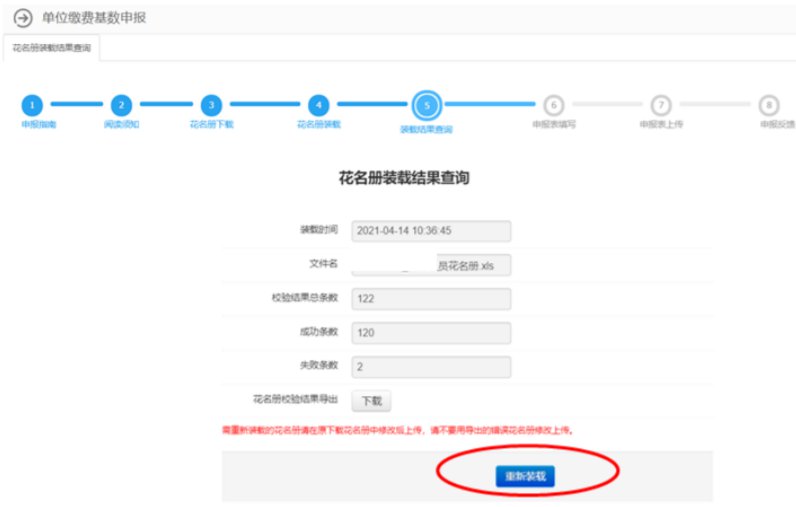Click the 单位缴费基数申报 page title
The width and height of the screenshot is (796, 507).
click(x=94, y=18)
